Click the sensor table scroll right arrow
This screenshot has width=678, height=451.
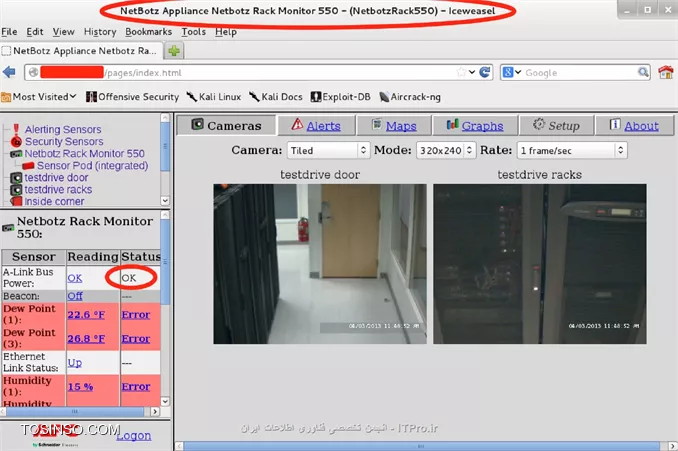(155, 412)
